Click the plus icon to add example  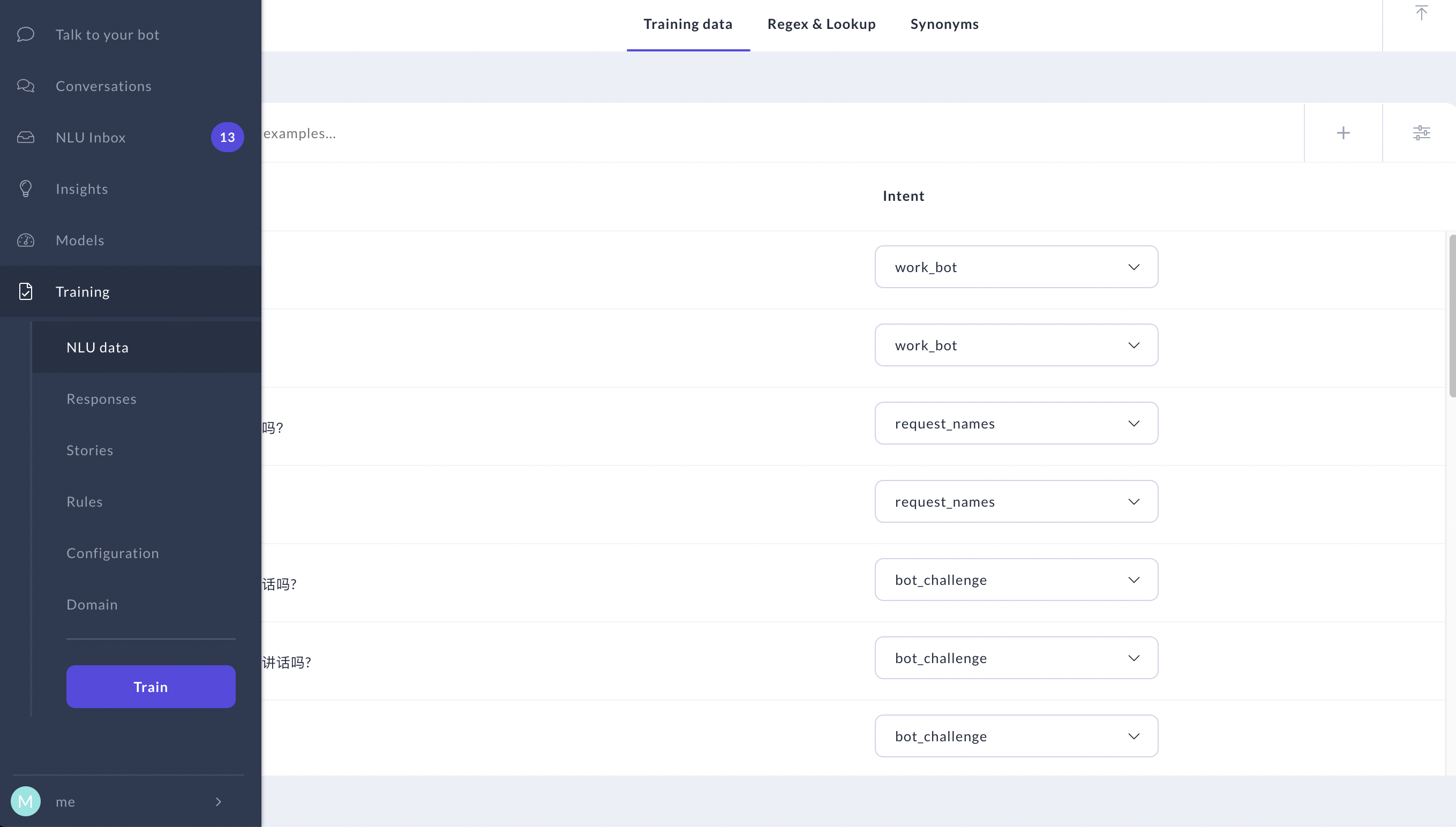coord(1343,133)
